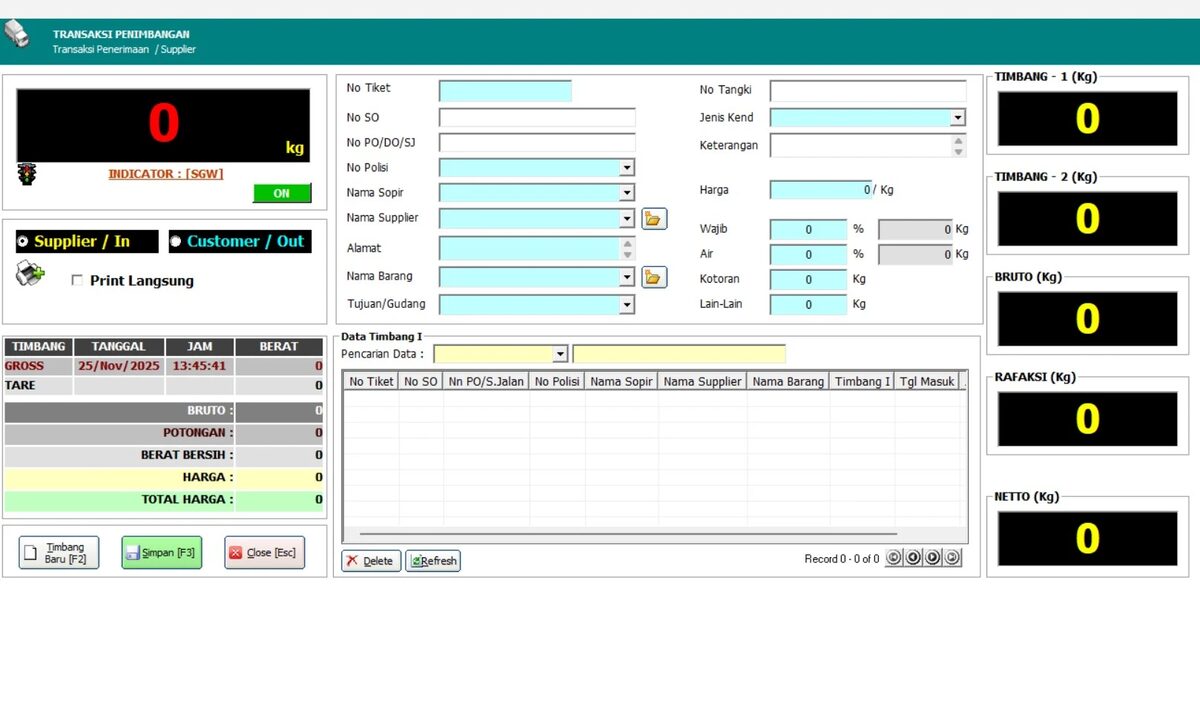Click the NETTO (Kg) display

point(1087,539)
